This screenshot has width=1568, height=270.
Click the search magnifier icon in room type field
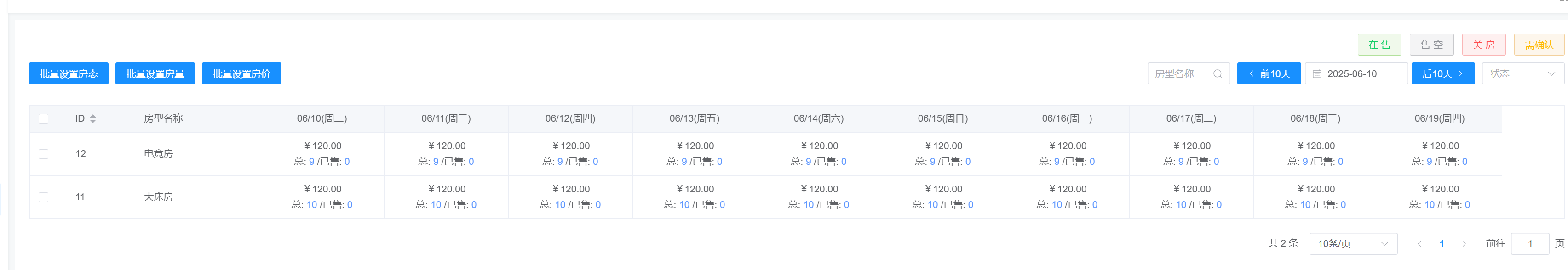pyautogui.click(x=1218, y=73)
